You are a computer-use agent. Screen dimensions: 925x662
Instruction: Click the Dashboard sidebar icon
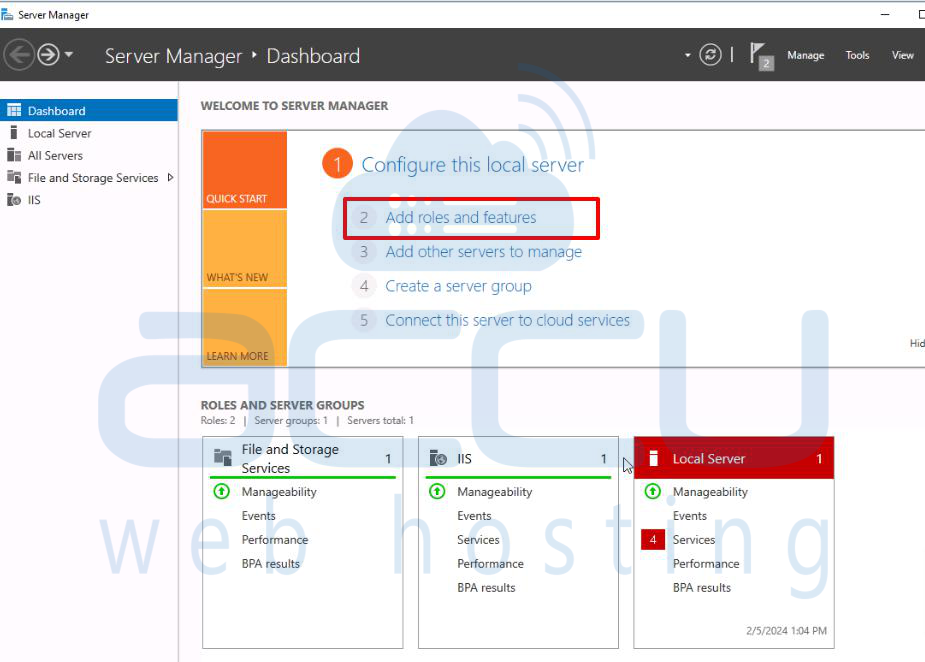pyautogui.click(x=14, y=110)
